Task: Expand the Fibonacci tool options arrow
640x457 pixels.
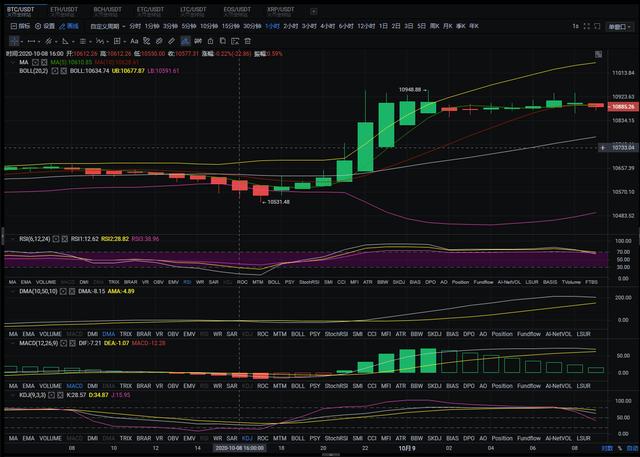Action: pyautogui.click(x=90, y=42)
